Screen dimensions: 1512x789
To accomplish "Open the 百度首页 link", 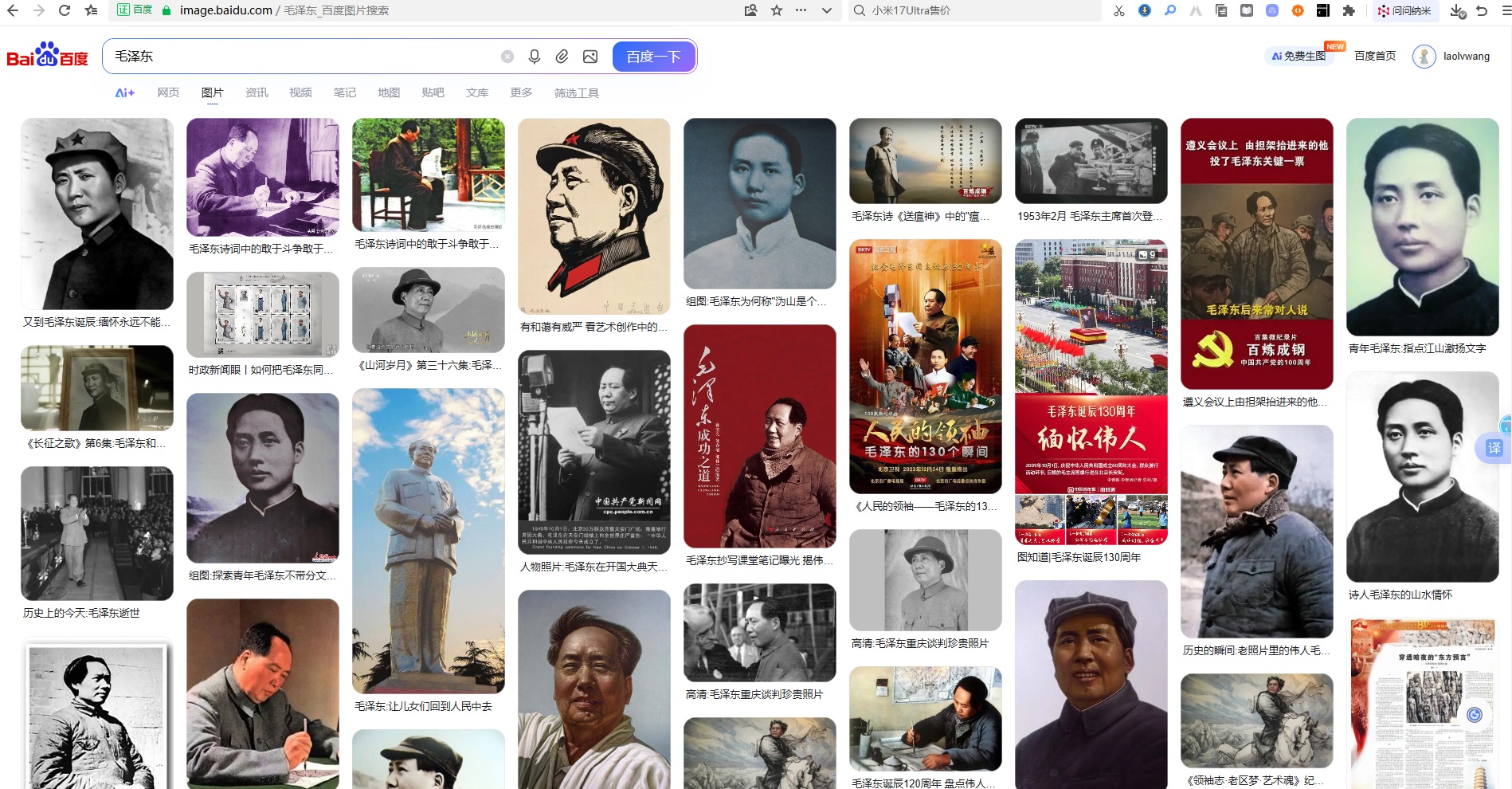I will 1375,56.
